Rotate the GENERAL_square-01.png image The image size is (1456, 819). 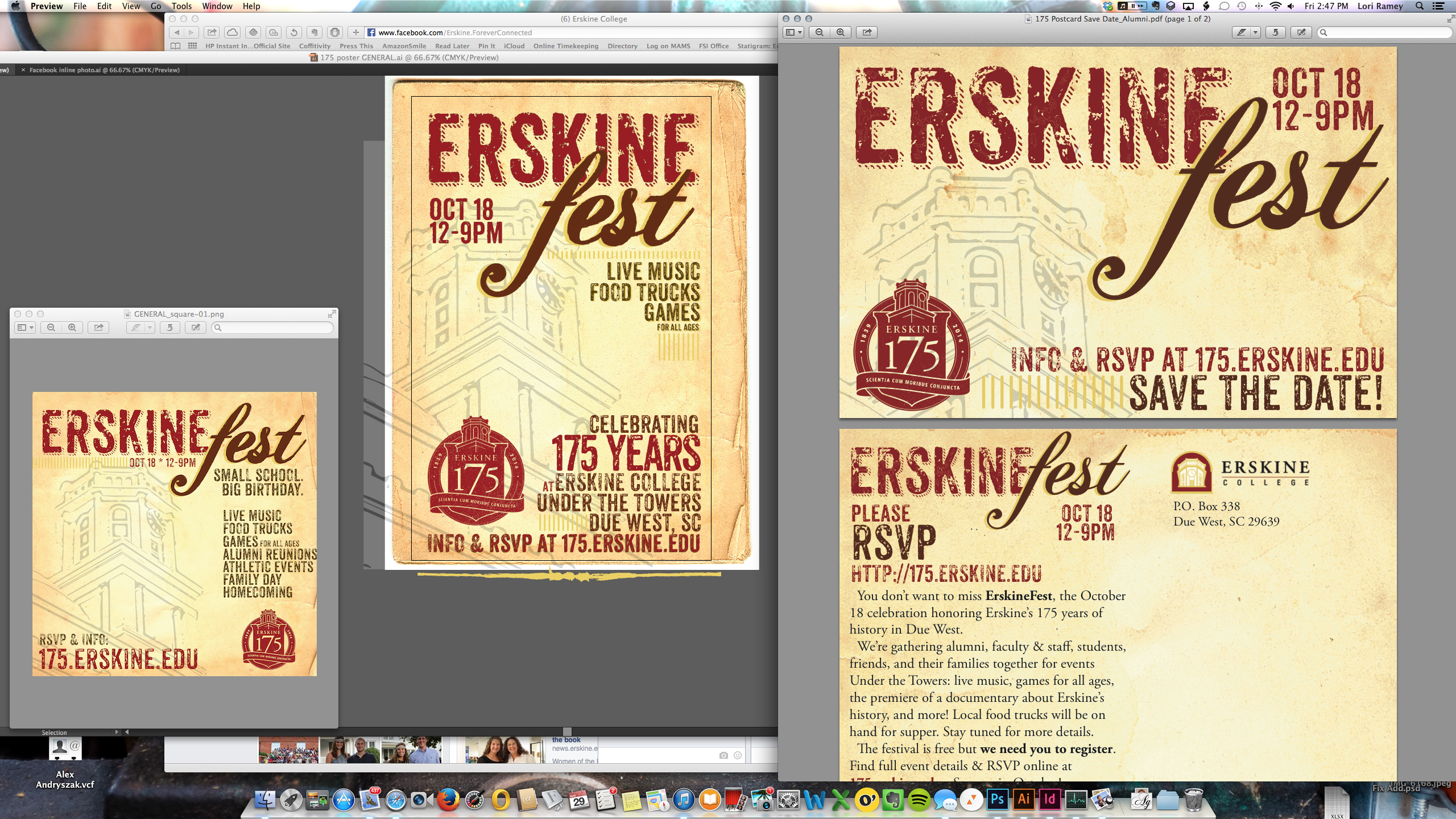point(169,328)
